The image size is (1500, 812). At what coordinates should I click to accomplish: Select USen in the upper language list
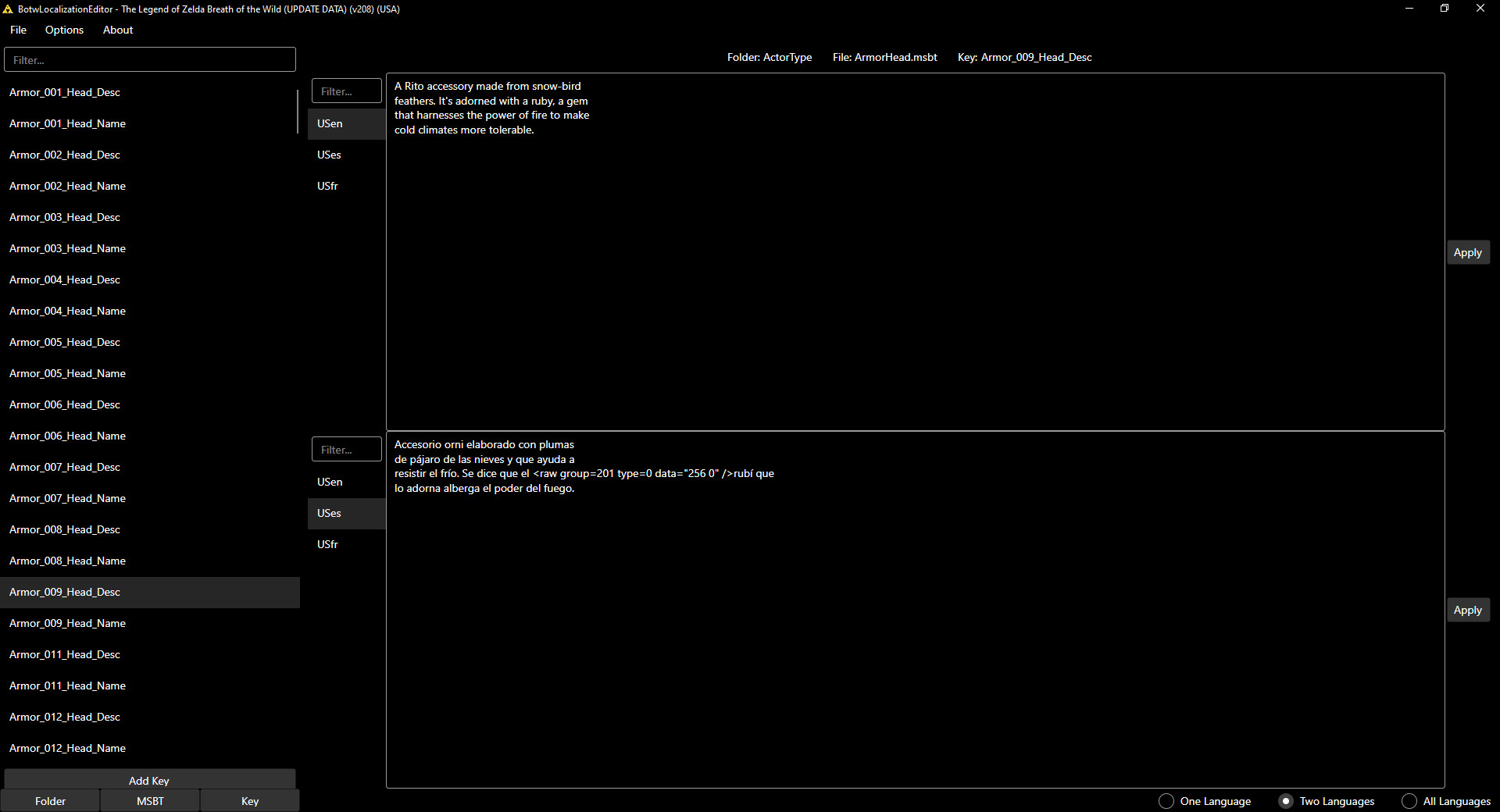pos(347,123)
